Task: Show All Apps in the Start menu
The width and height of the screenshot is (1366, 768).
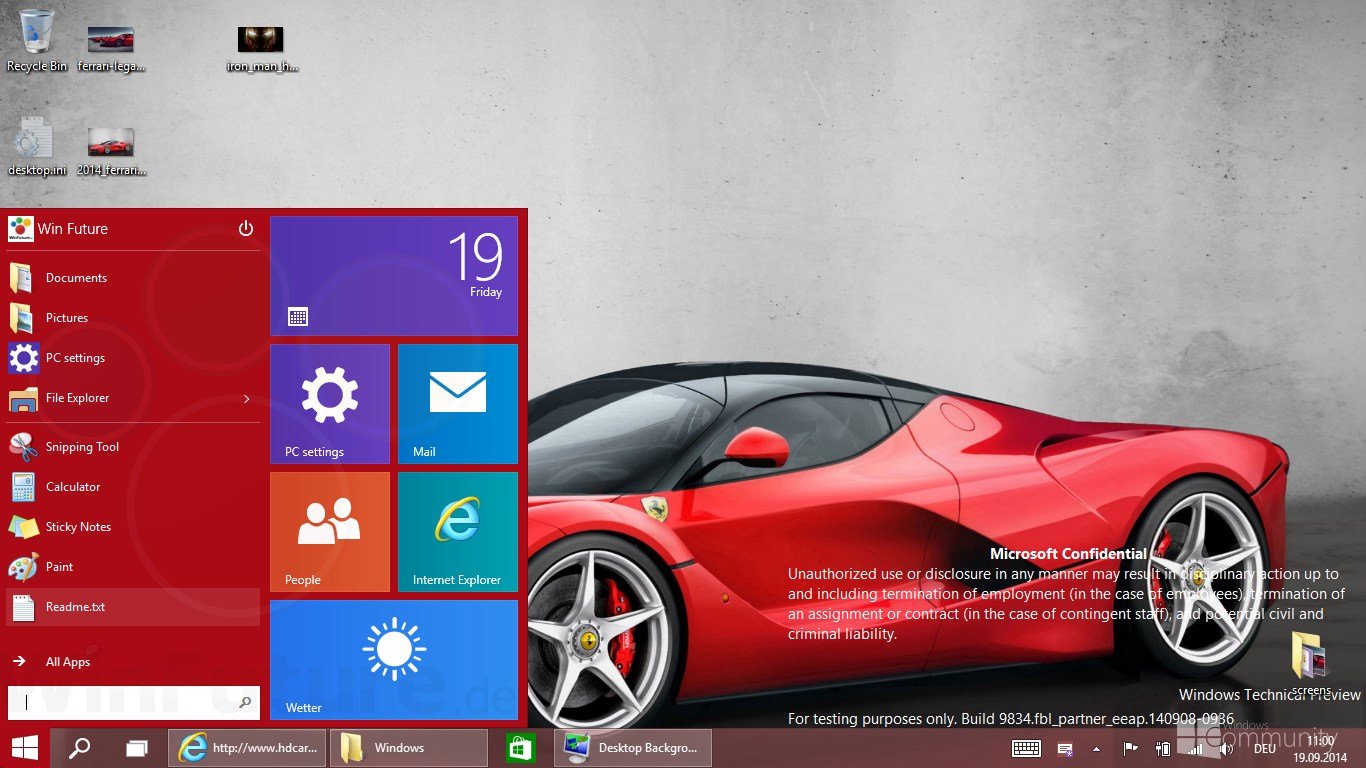Action: 133,662
